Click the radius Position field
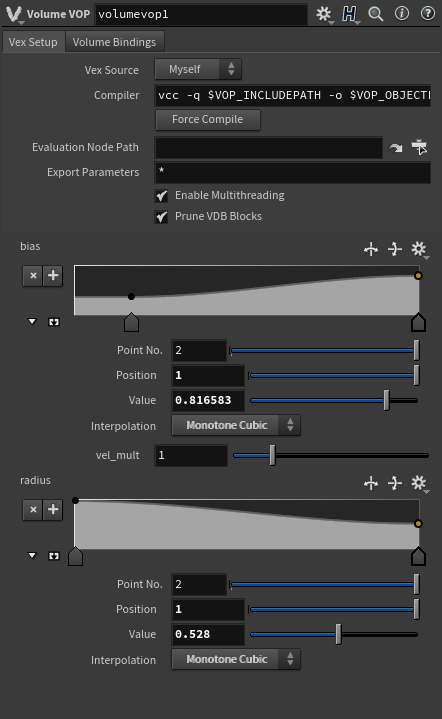The height and width of the screenshot is (719, 442). tap(208, 609)
